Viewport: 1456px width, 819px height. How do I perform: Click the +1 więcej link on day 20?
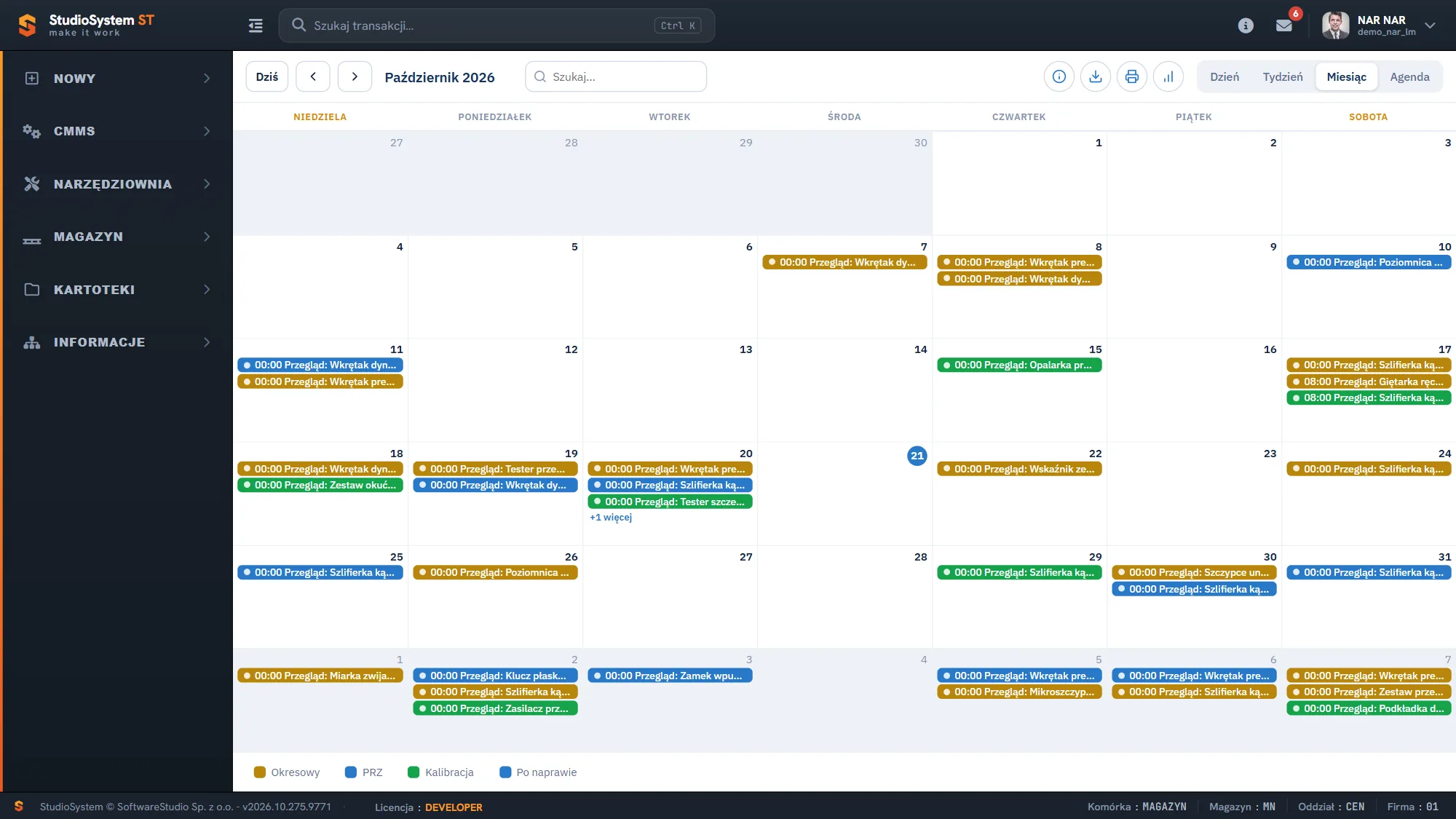[x=611, y=518]
